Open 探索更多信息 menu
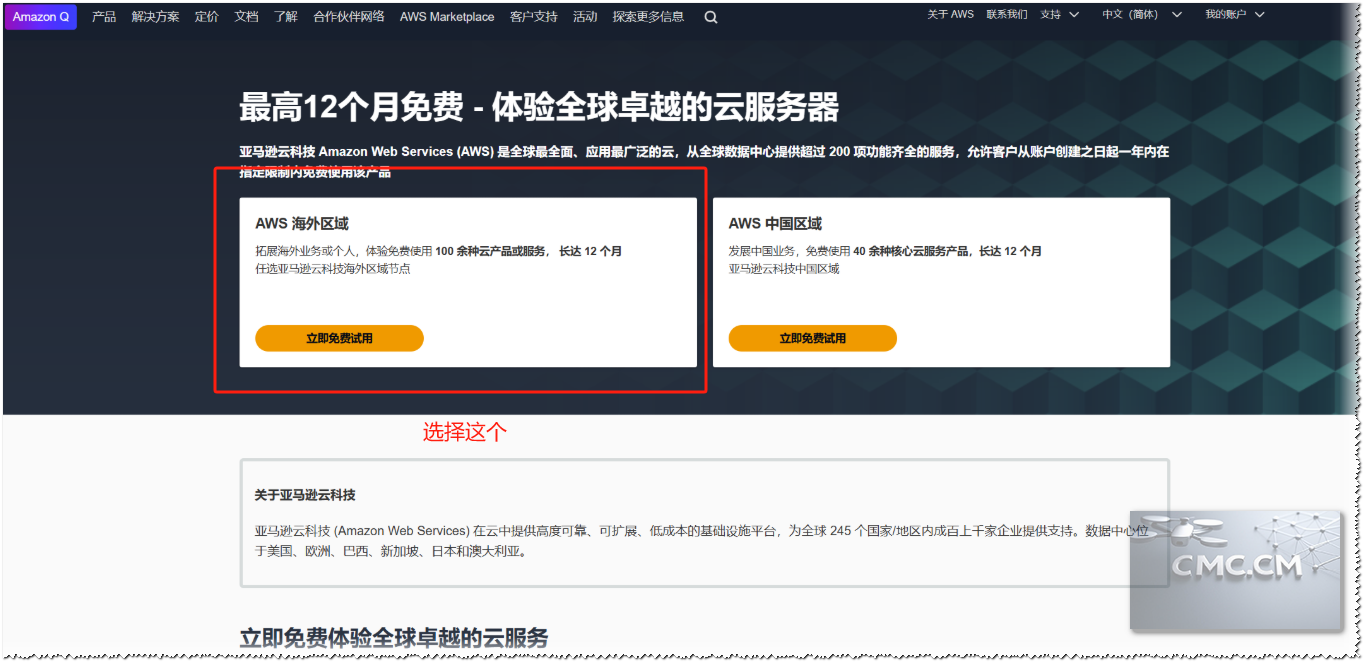This screenshot has height=668, width=1370. [x=649, y=17]
